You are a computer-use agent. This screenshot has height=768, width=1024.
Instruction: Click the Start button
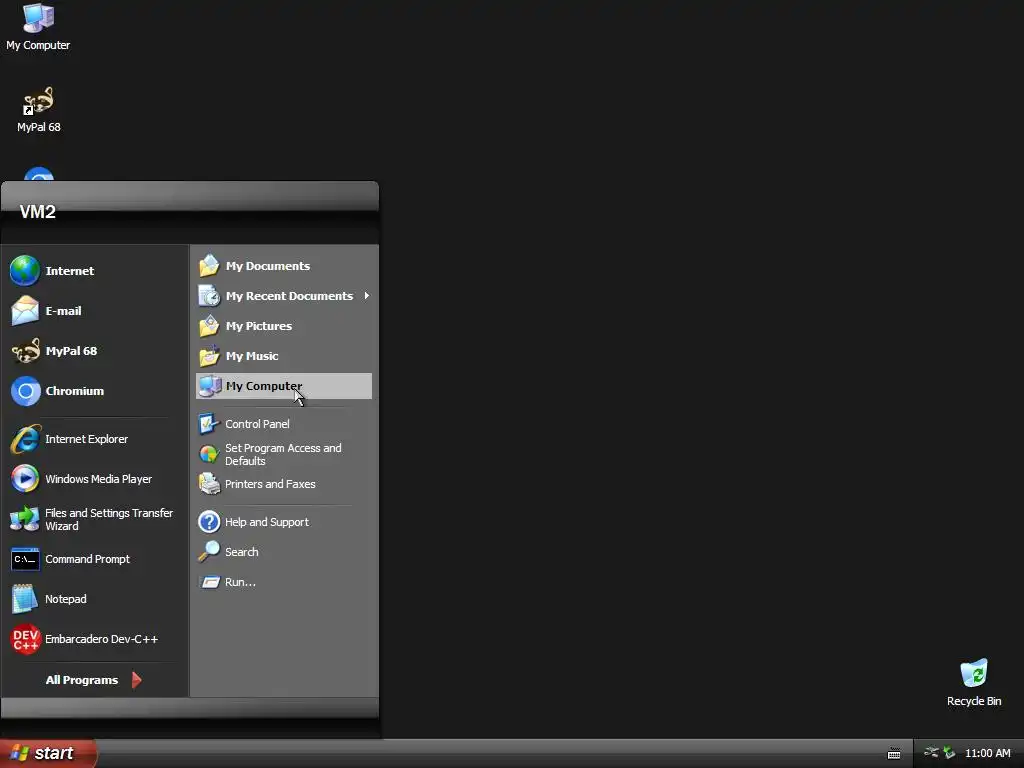pos(48,753)
